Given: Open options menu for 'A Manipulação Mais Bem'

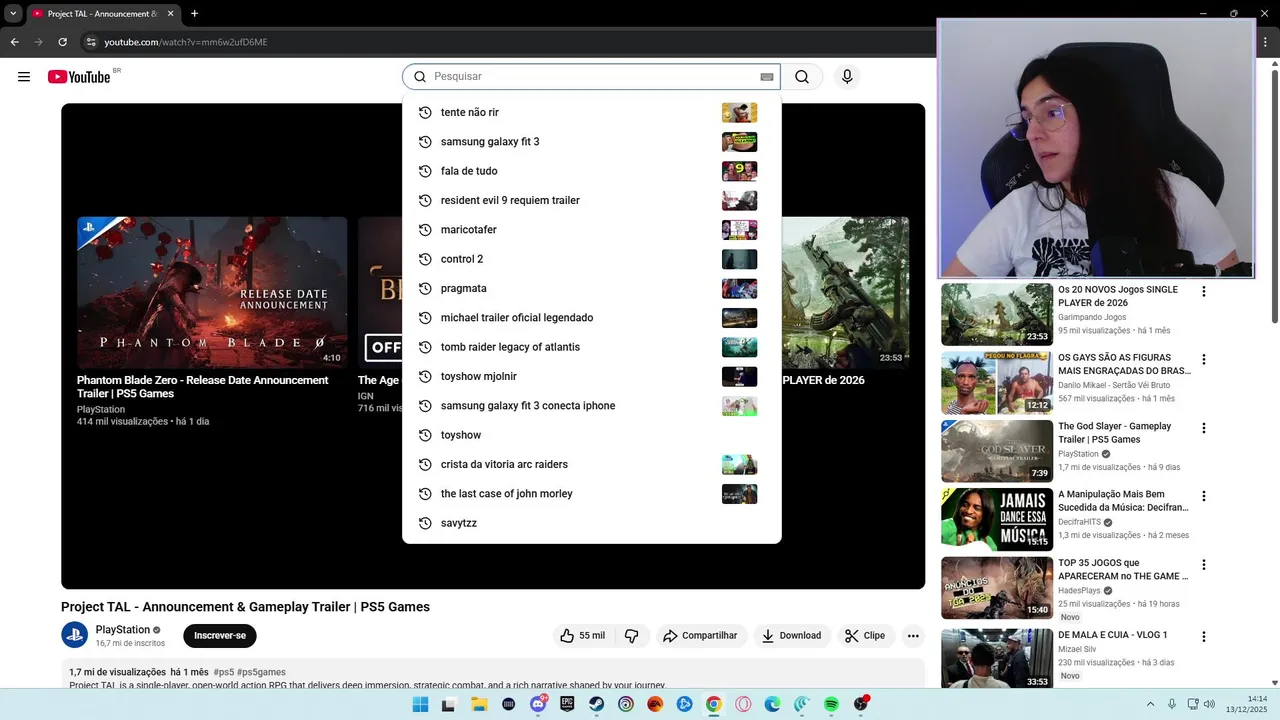Looking at the screenshot, I should coord(1204,496).
